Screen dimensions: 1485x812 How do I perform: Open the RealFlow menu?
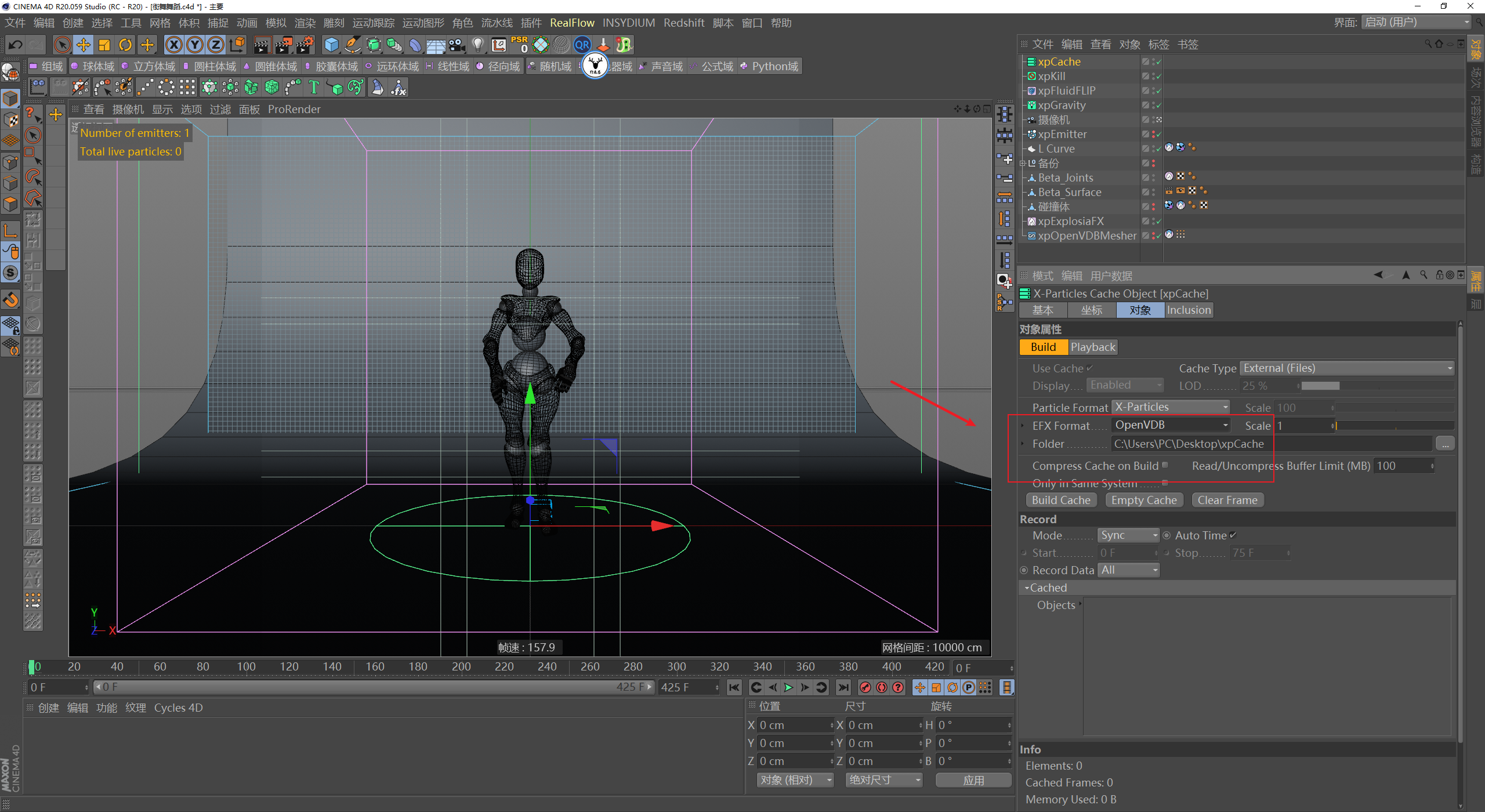(x=572, y=23)
